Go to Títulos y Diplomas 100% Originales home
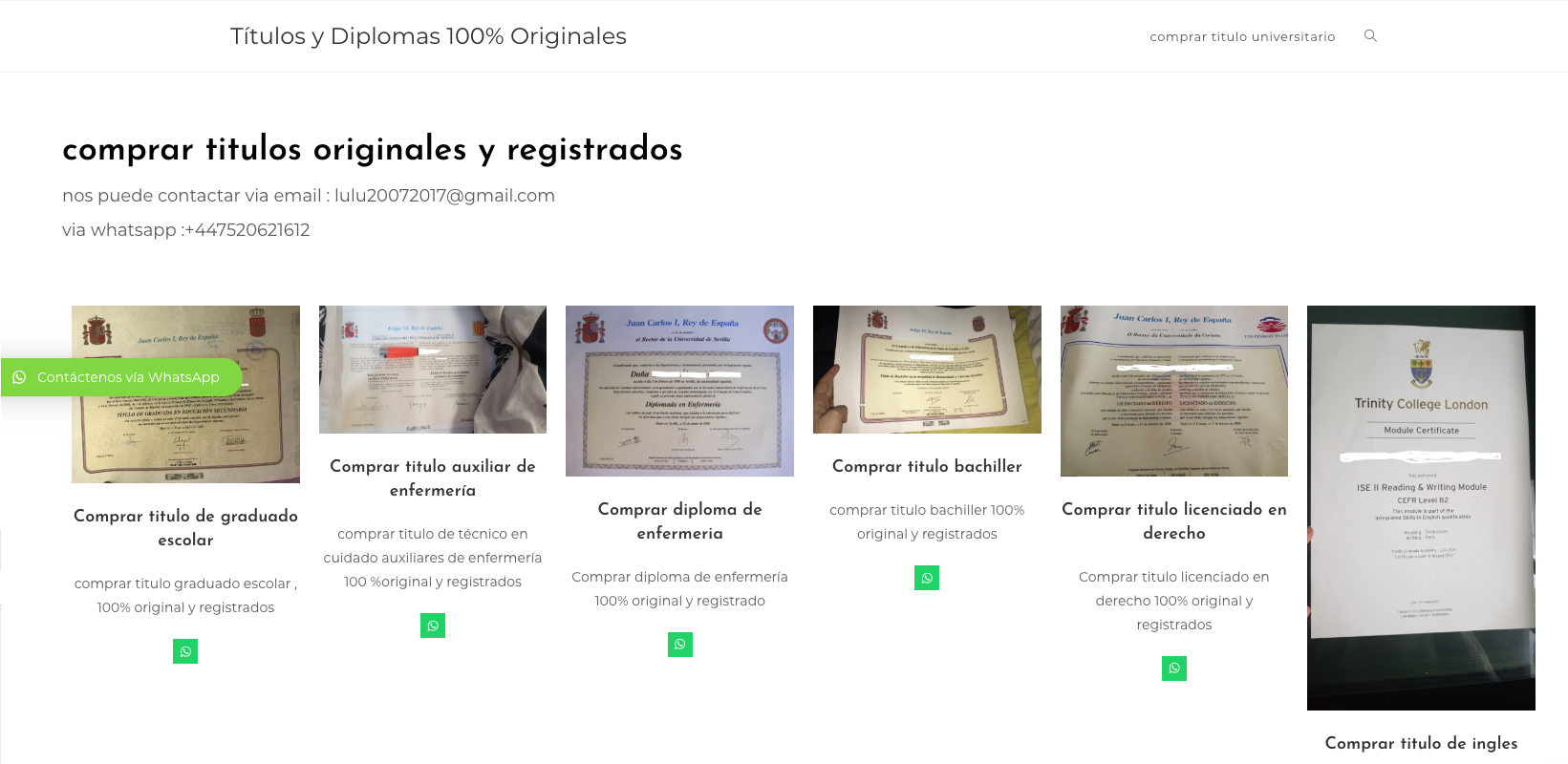 (x=428, y=36)
